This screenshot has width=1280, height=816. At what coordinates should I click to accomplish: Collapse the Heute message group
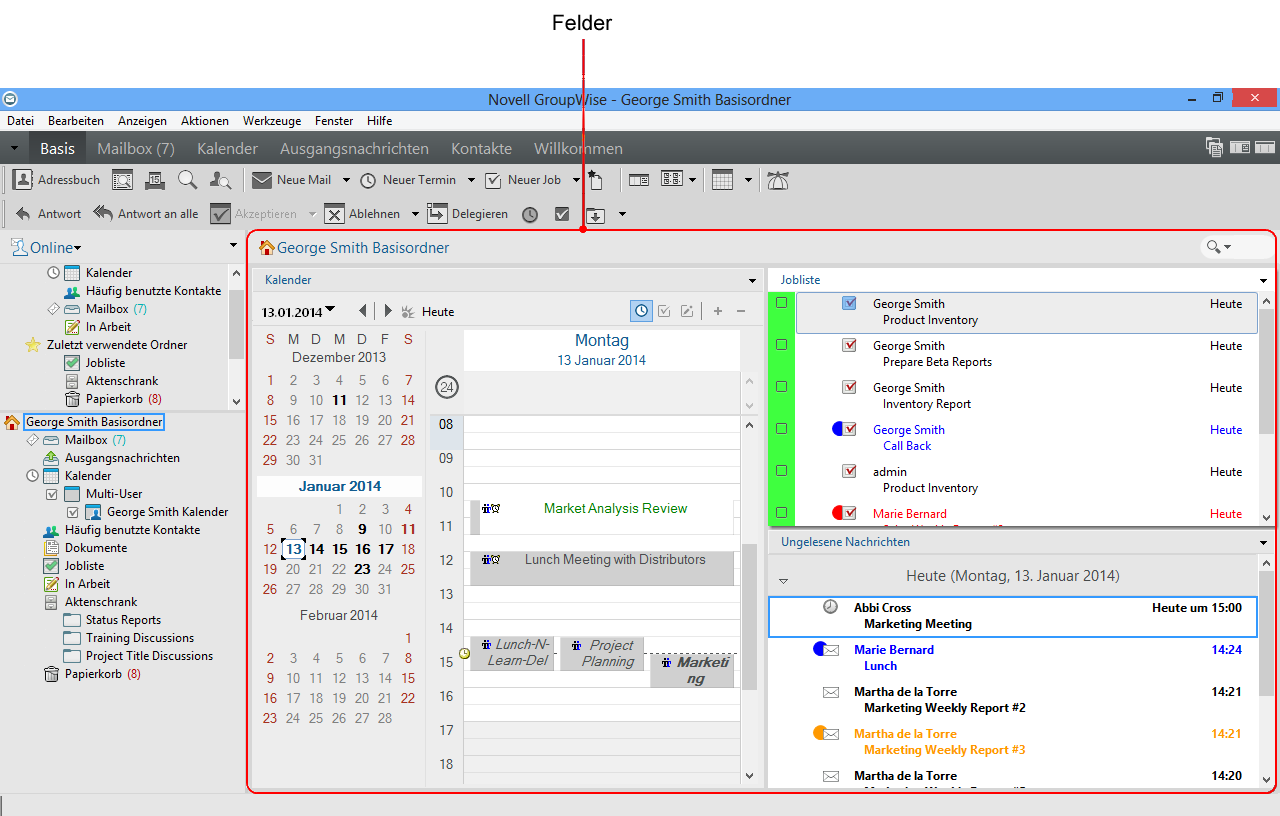784,580
